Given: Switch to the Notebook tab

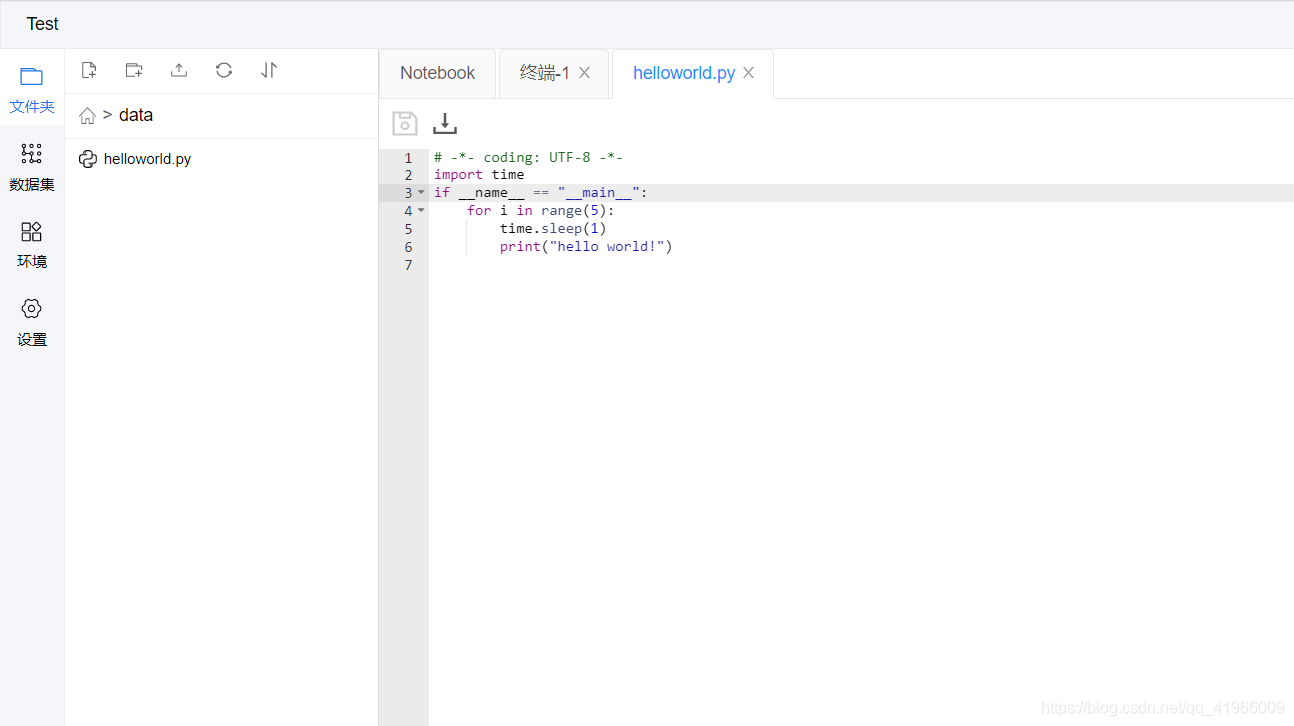Looking at the screenshot, I should coord(437,73).
